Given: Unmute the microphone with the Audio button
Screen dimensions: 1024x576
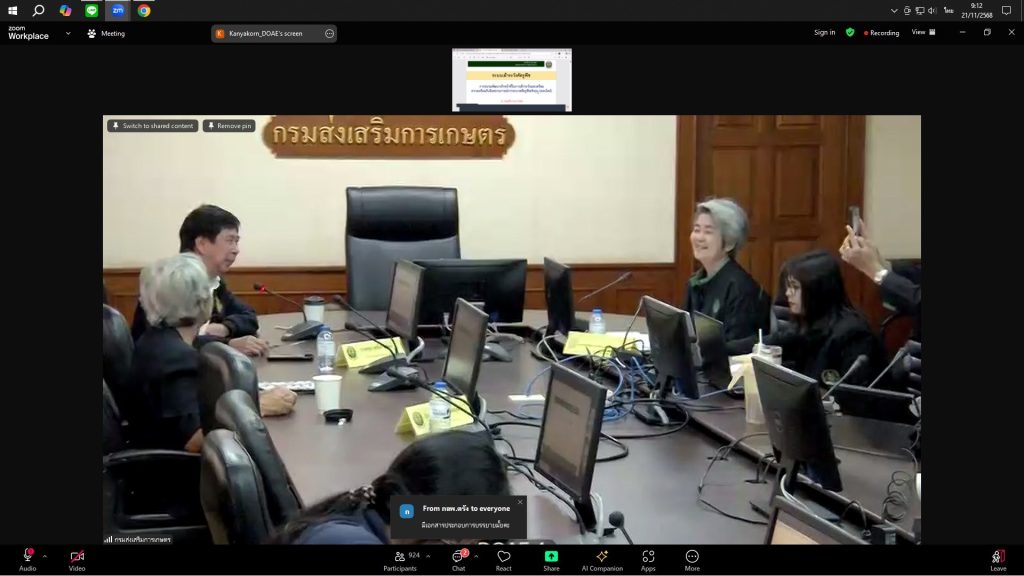Looking at the screenshot, I should [x=27, y=557].
